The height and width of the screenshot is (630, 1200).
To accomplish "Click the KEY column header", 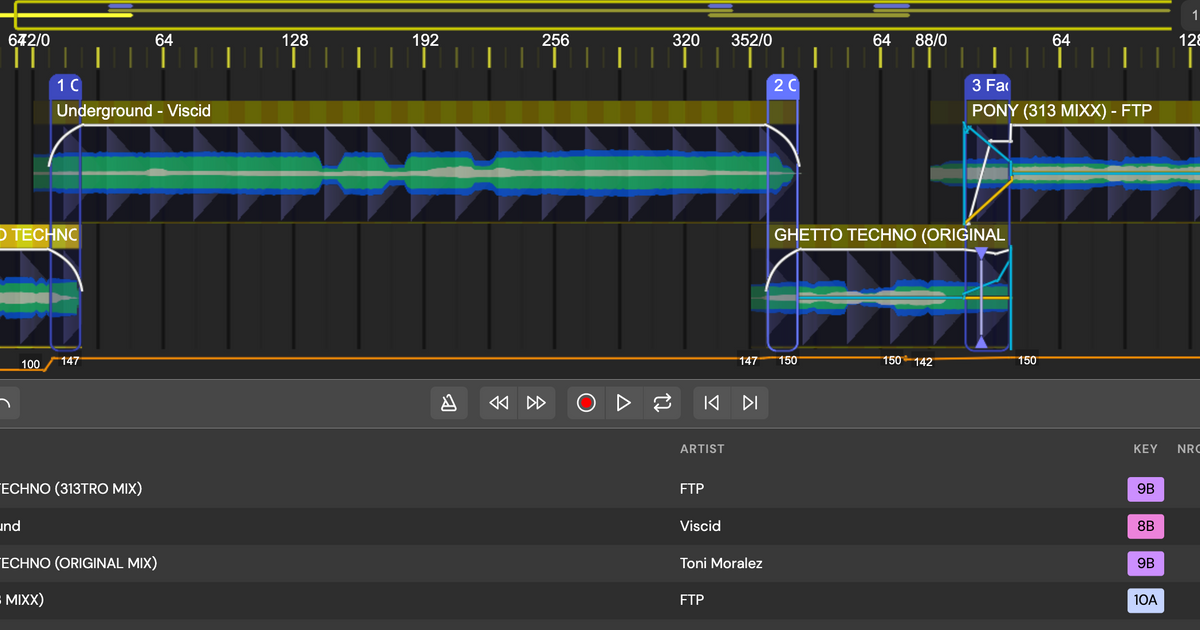I will (x=1145, y=449).
